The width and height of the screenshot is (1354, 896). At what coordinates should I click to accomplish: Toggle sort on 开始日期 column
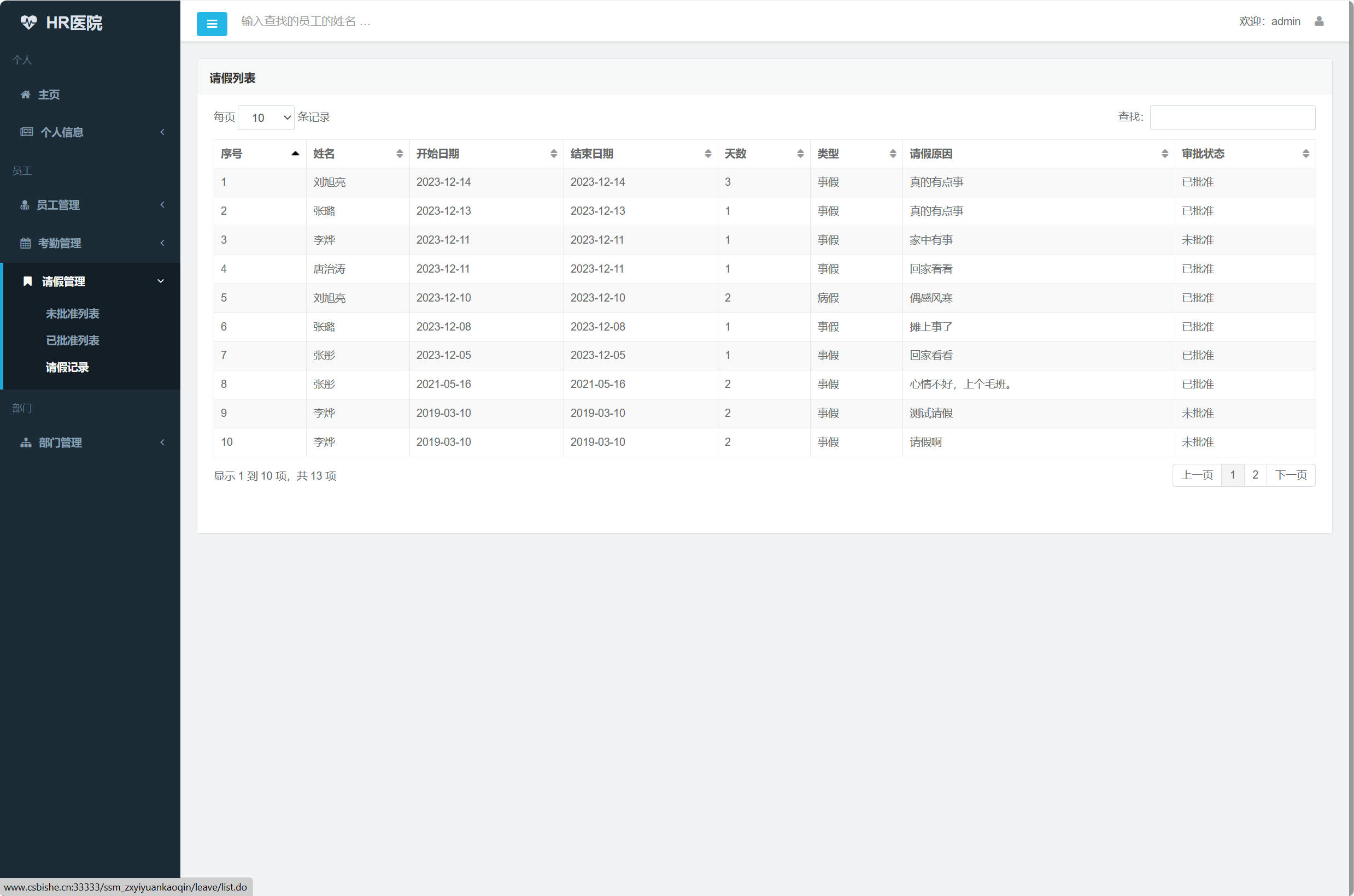[x=553, y=154]
